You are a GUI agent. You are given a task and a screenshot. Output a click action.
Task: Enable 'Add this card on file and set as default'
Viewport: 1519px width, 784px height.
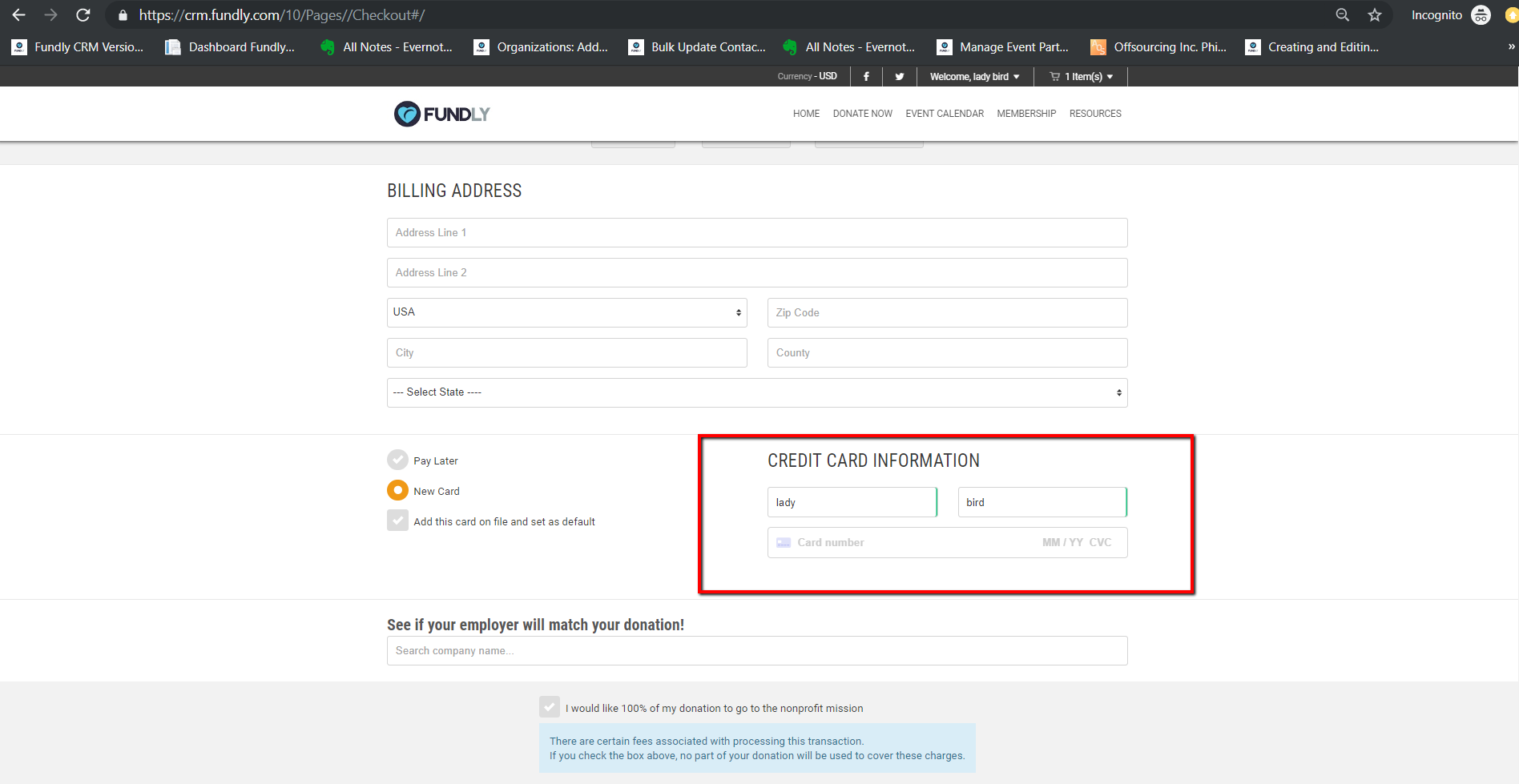397,521
